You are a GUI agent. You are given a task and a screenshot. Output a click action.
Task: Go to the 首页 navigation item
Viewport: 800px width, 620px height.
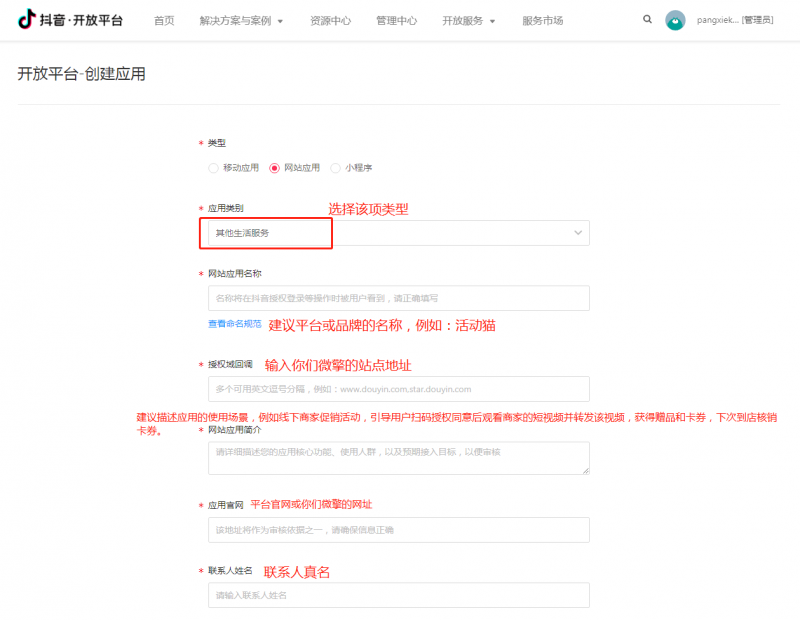click(164, 20)
